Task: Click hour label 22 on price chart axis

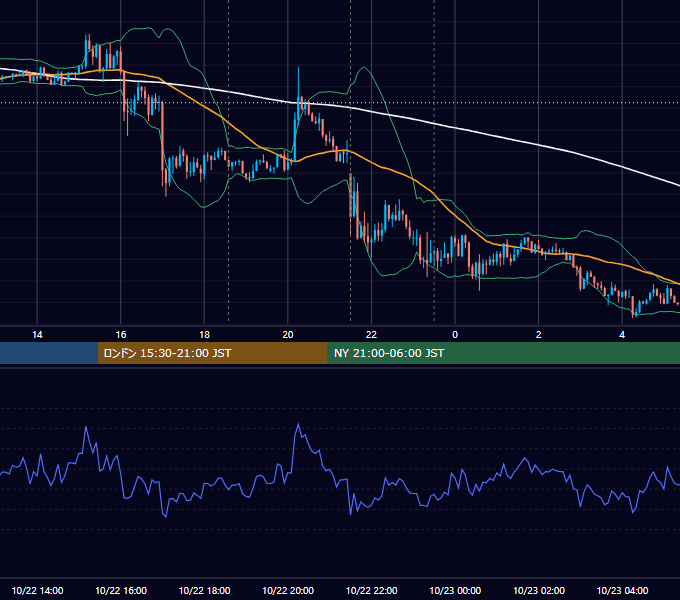Action: pos(371,334)
